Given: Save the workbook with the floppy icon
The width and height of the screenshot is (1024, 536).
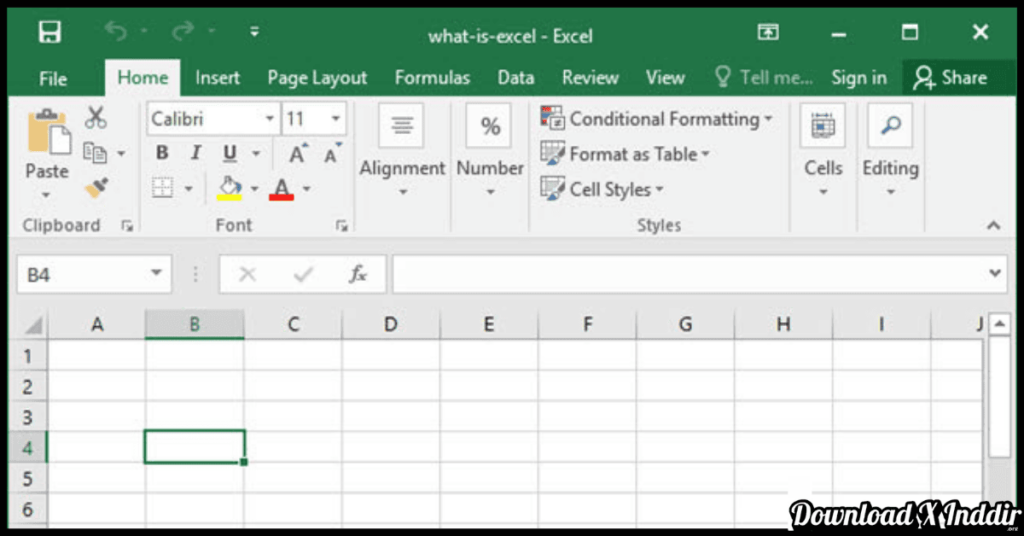Looking at the screenshot, I should [x=50, y=32].
